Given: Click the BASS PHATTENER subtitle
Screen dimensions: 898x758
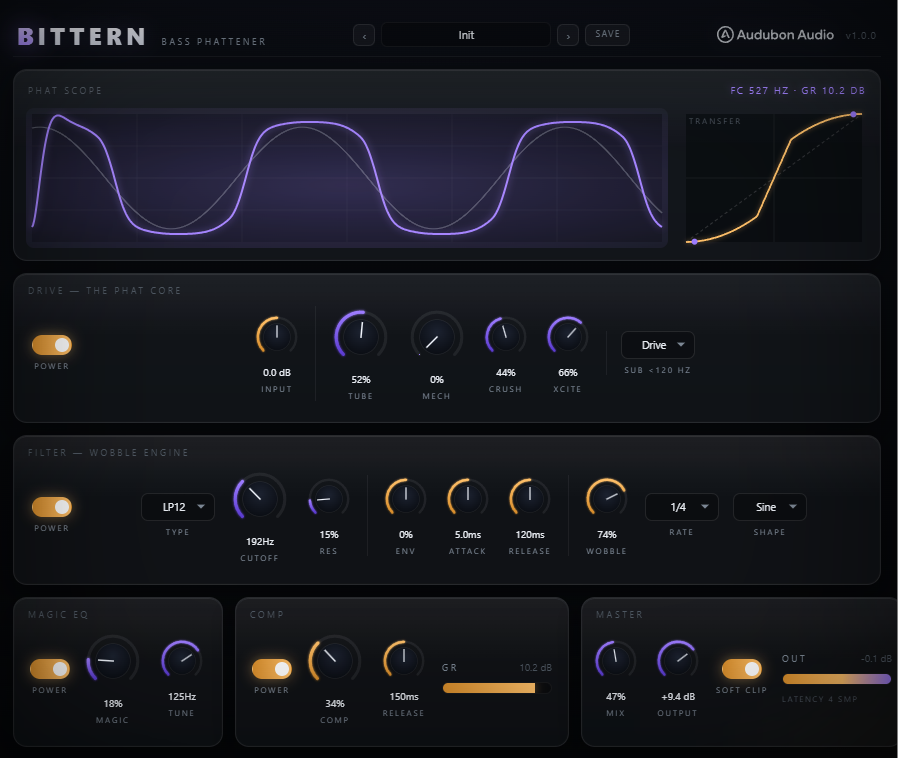Looking at the screenshot, I should pyautogui.click(x=214, y=42).
